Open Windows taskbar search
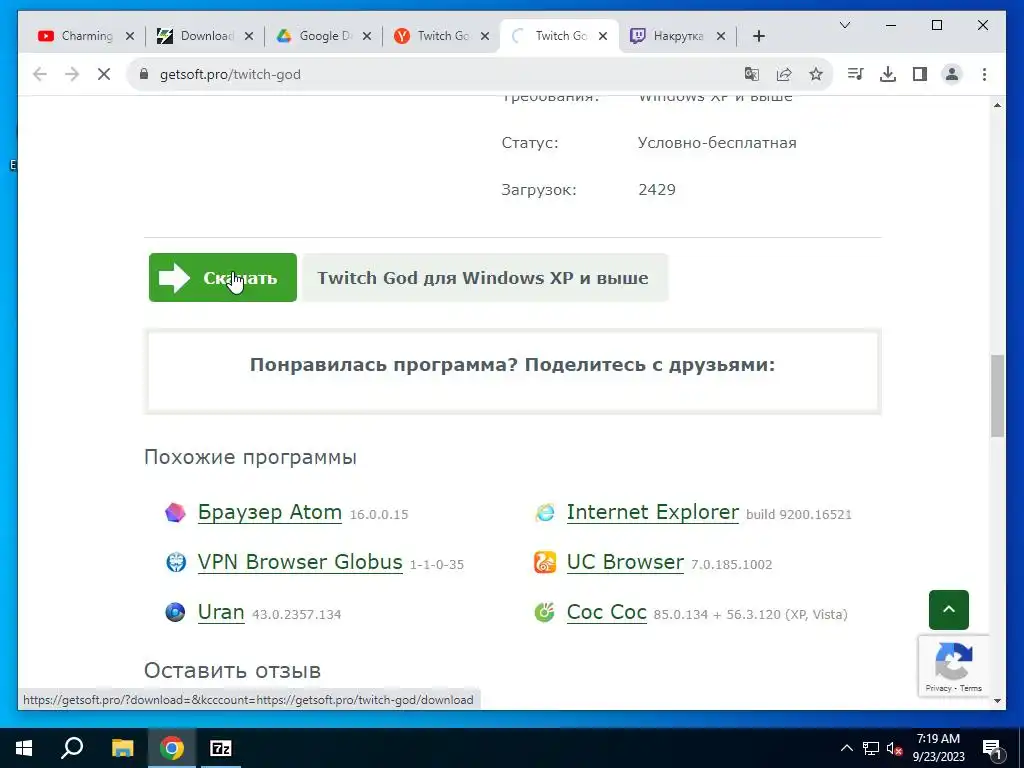The image size is (1024, 768). point(72,748)
